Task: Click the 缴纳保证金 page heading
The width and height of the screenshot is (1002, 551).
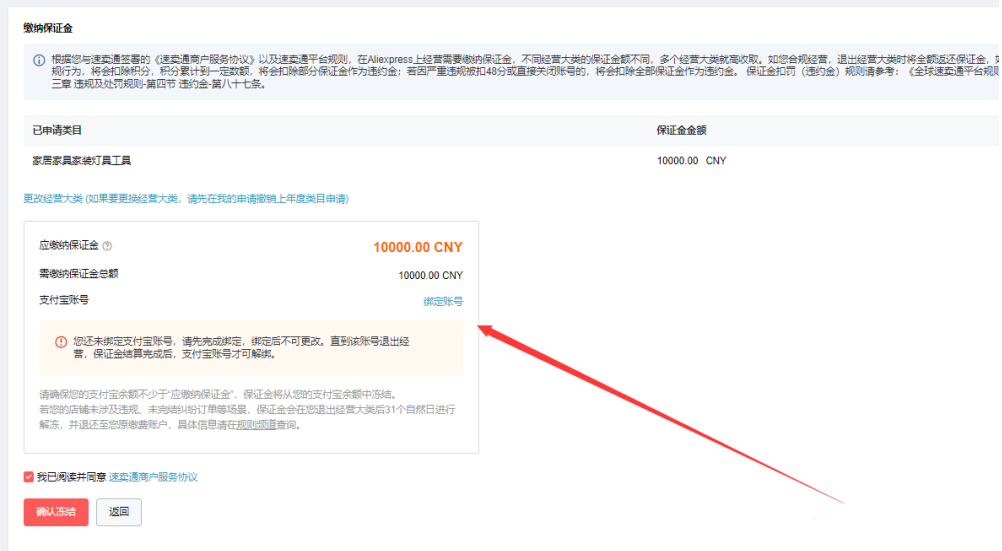Action: [48, 28]
